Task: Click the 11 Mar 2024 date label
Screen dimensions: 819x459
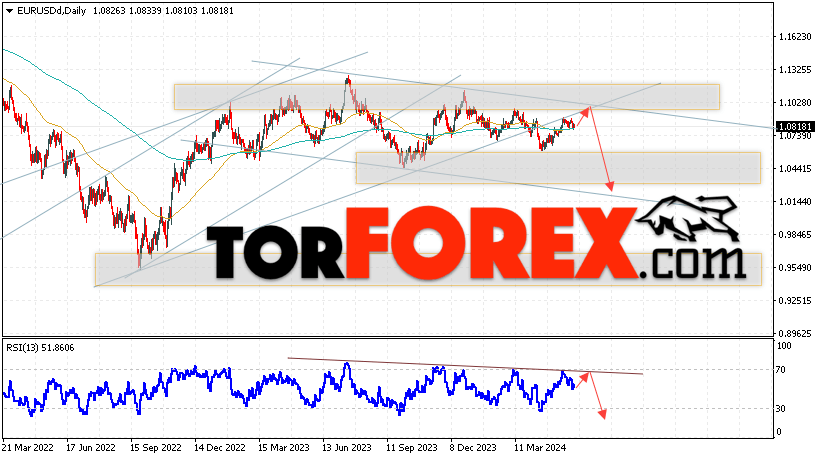Action: click(540, 448)
